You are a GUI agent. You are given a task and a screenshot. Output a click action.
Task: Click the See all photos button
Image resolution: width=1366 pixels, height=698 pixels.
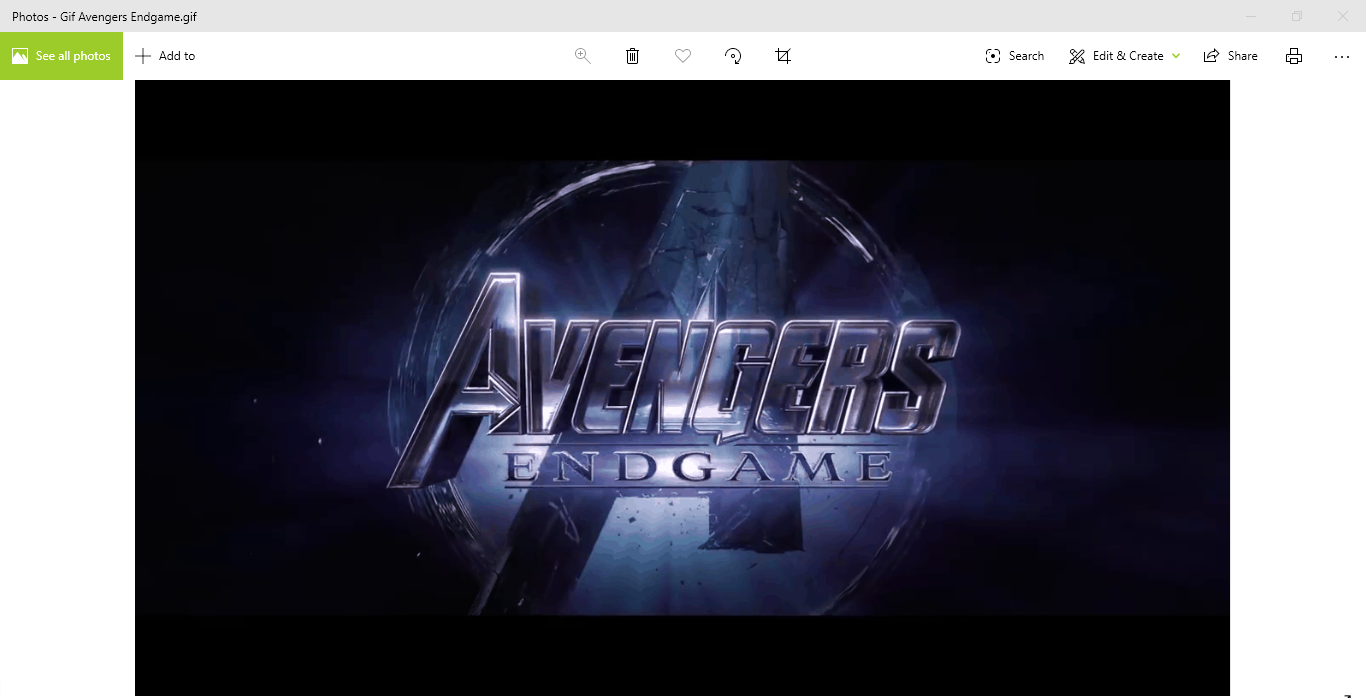61,56
